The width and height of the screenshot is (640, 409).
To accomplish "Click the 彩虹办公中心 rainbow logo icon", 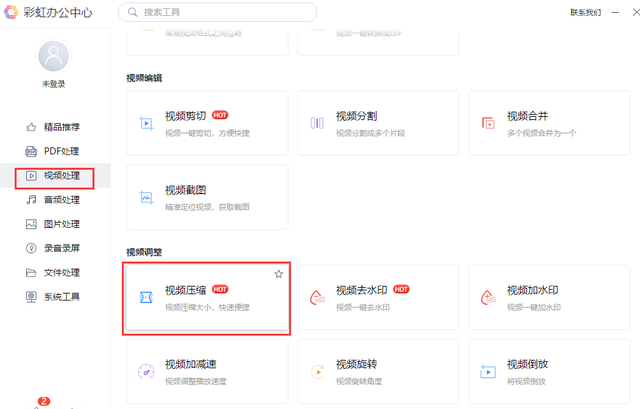I will (x=11, y=12).
